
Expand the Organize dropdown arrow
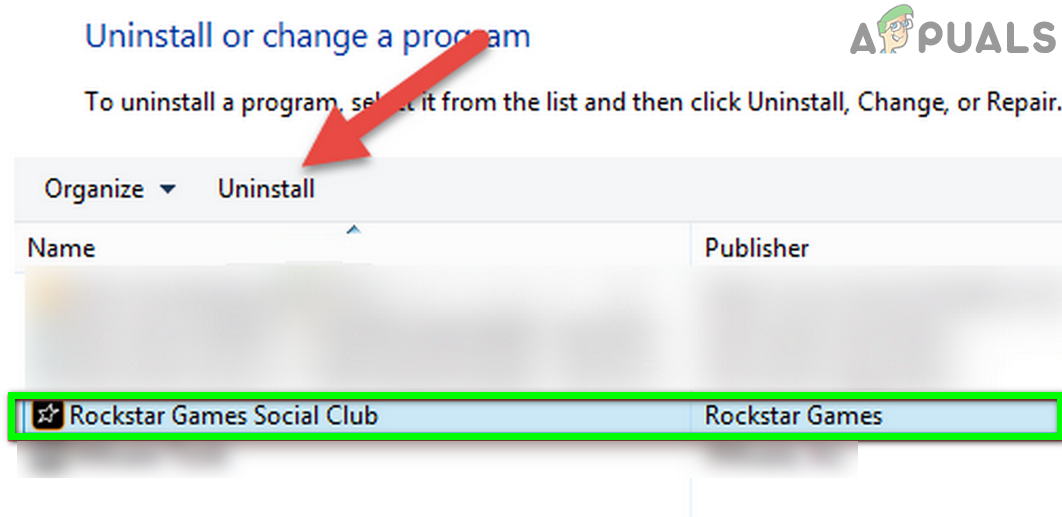[x=167, y=189]
